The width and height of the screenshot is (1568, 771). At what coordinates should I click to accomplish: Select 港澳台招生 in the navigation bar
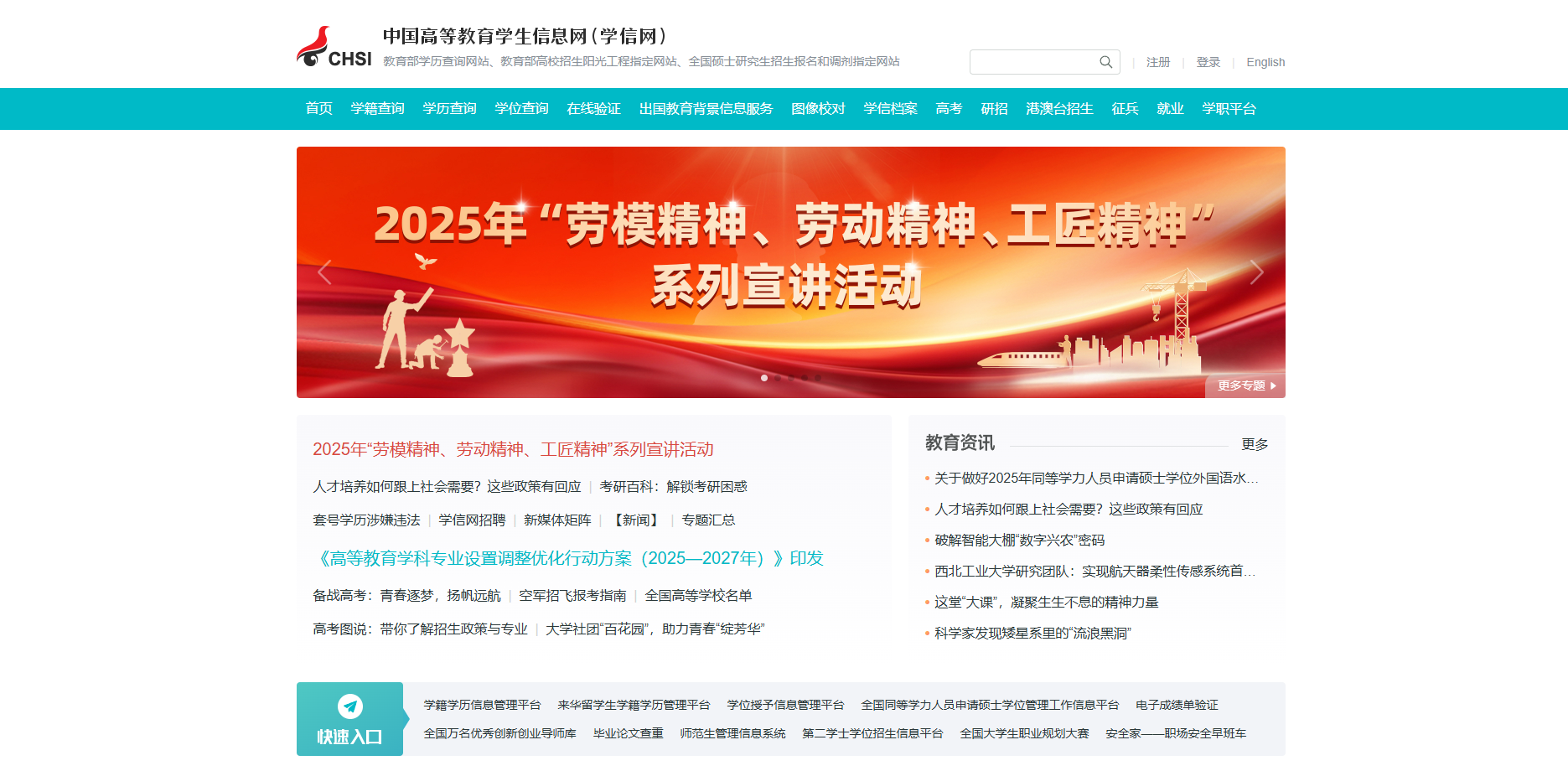tap(1059, 109)
